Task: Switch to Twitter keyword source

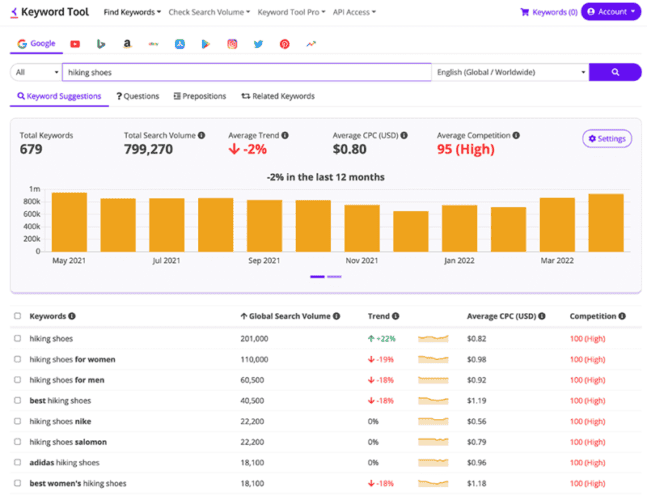Action: tap(258, 45)
